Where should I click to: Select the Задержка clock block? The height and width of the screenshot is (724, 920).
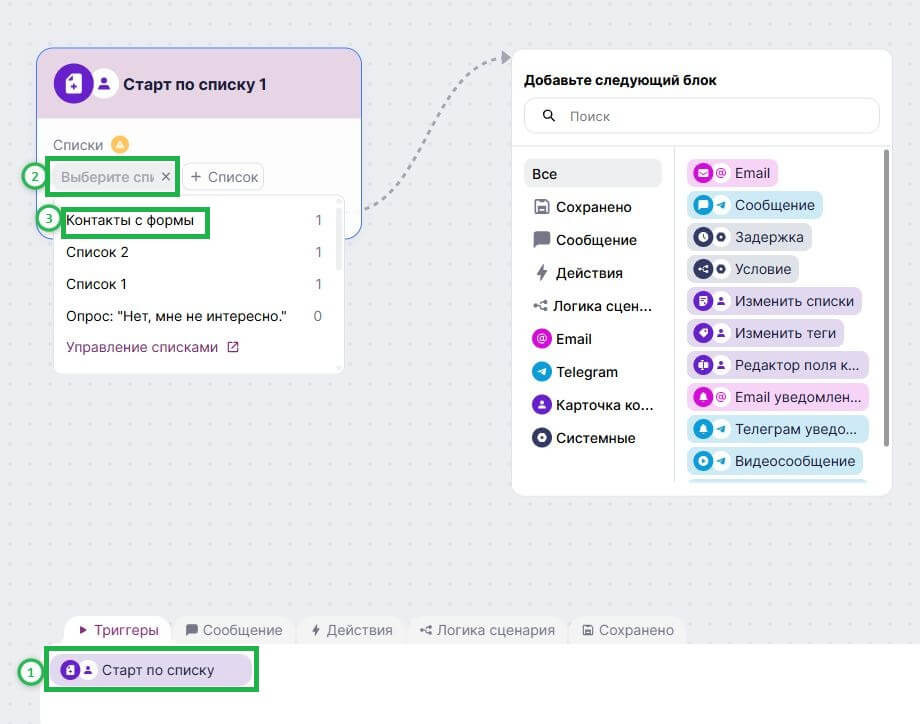(x=750, y=237)
